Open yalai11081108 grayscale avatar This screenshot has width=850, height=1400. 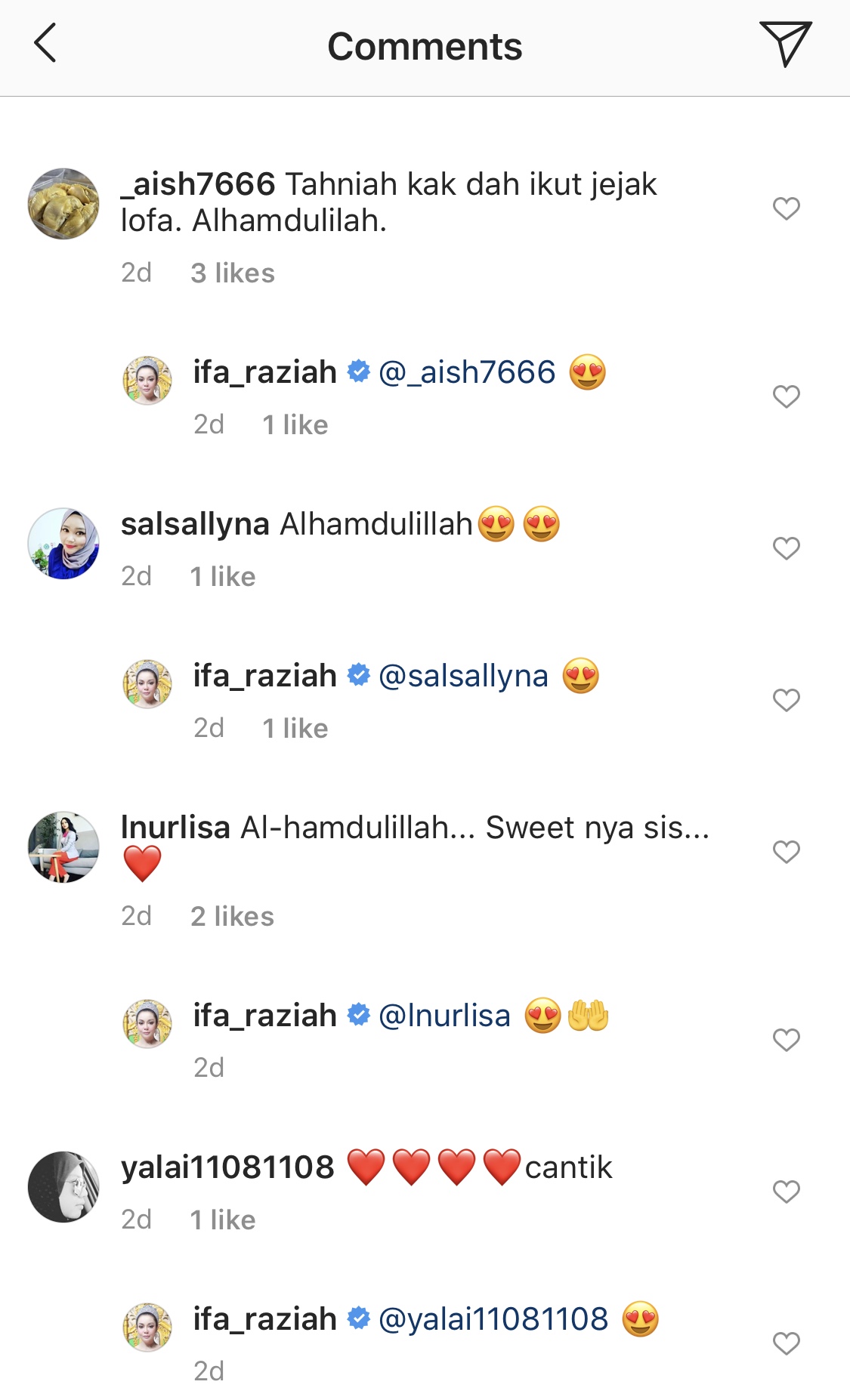[63, 1187]
